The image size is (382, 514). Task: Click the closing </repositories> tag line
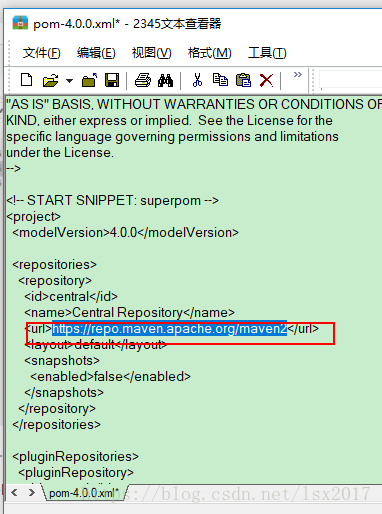point(56,424)
